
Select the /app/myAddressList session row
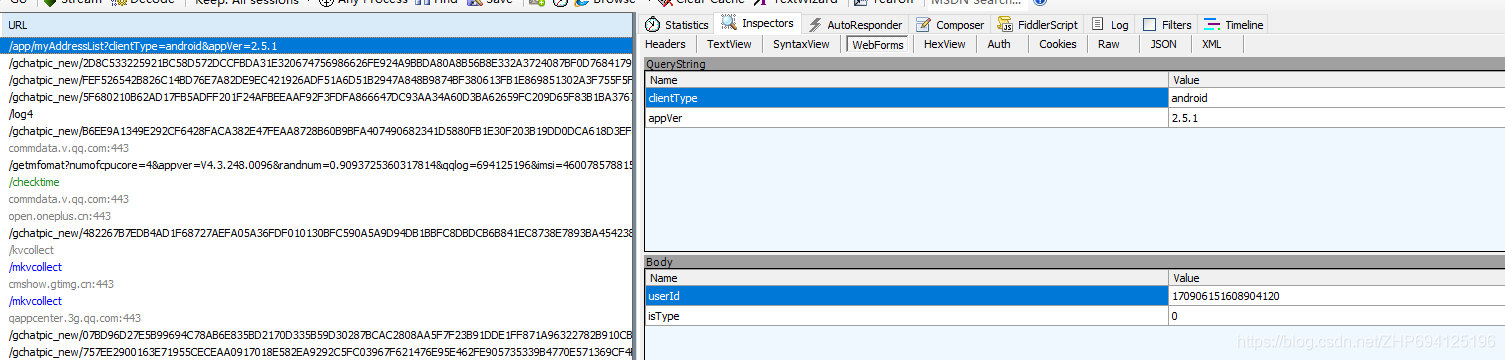click(x=317, y=46)
